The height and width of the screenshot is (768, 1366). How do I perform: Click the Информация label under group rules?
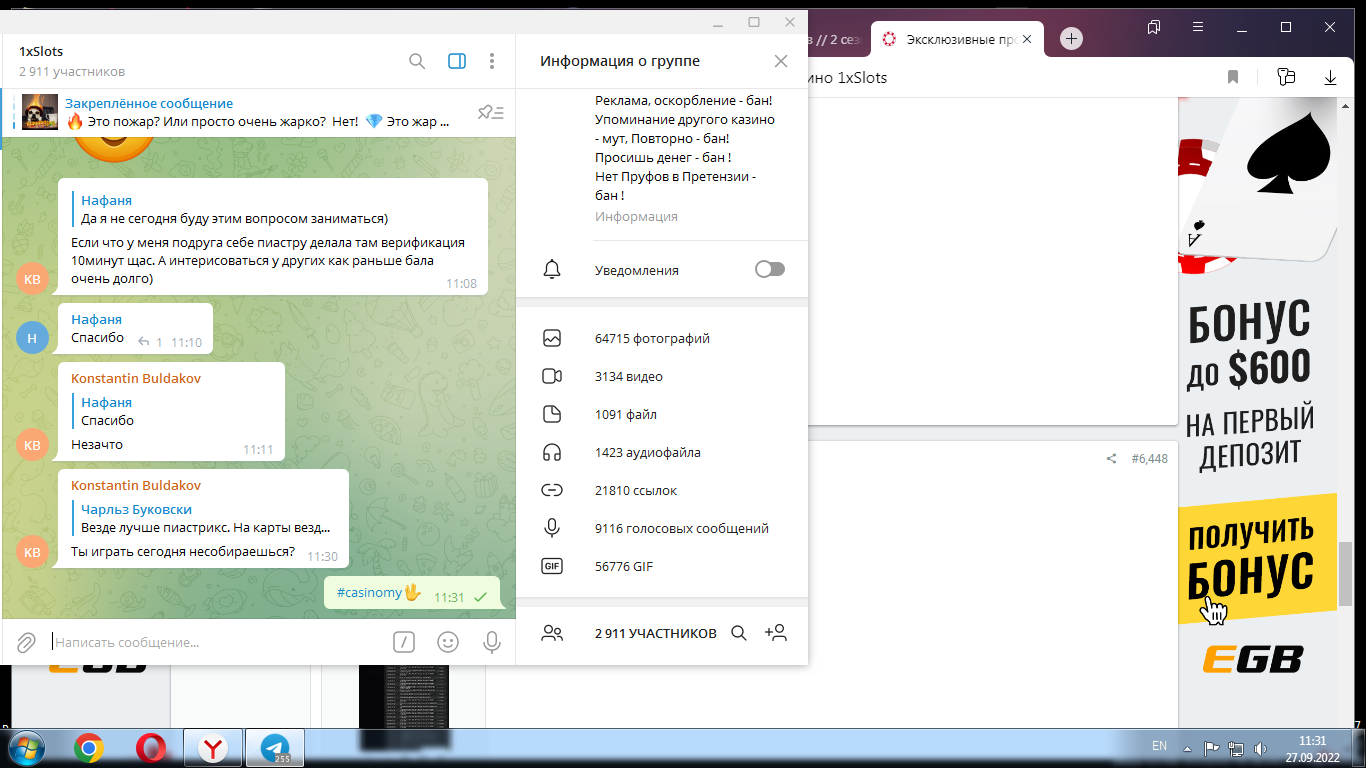636,216
